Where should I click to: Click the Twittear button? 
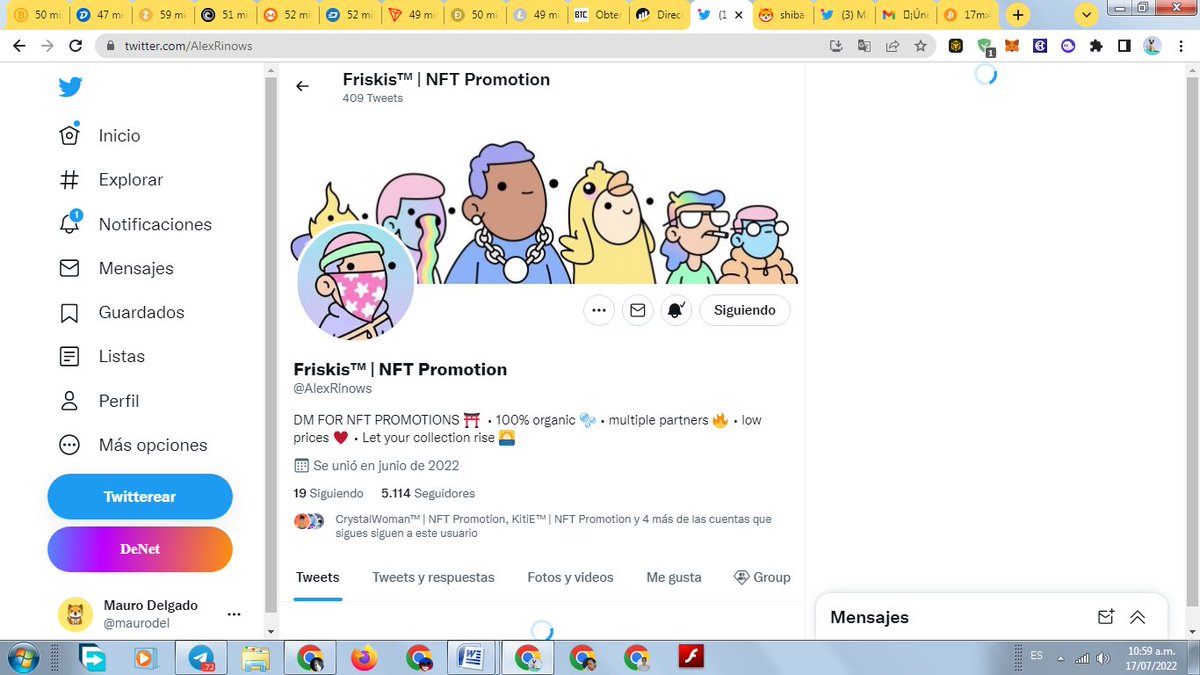[140, 497]
